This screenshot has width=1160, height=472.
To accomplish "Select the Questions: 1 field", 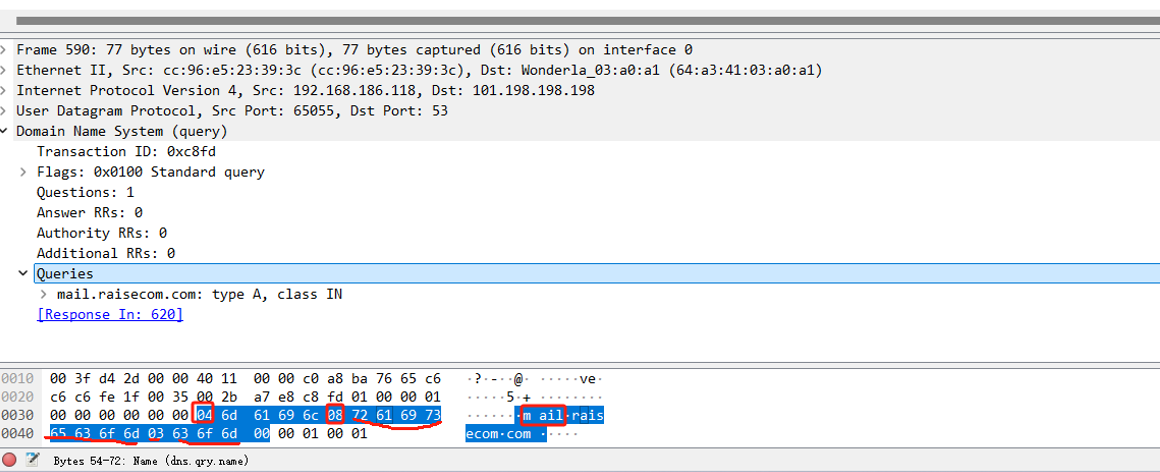I will (x=85, y=192).
